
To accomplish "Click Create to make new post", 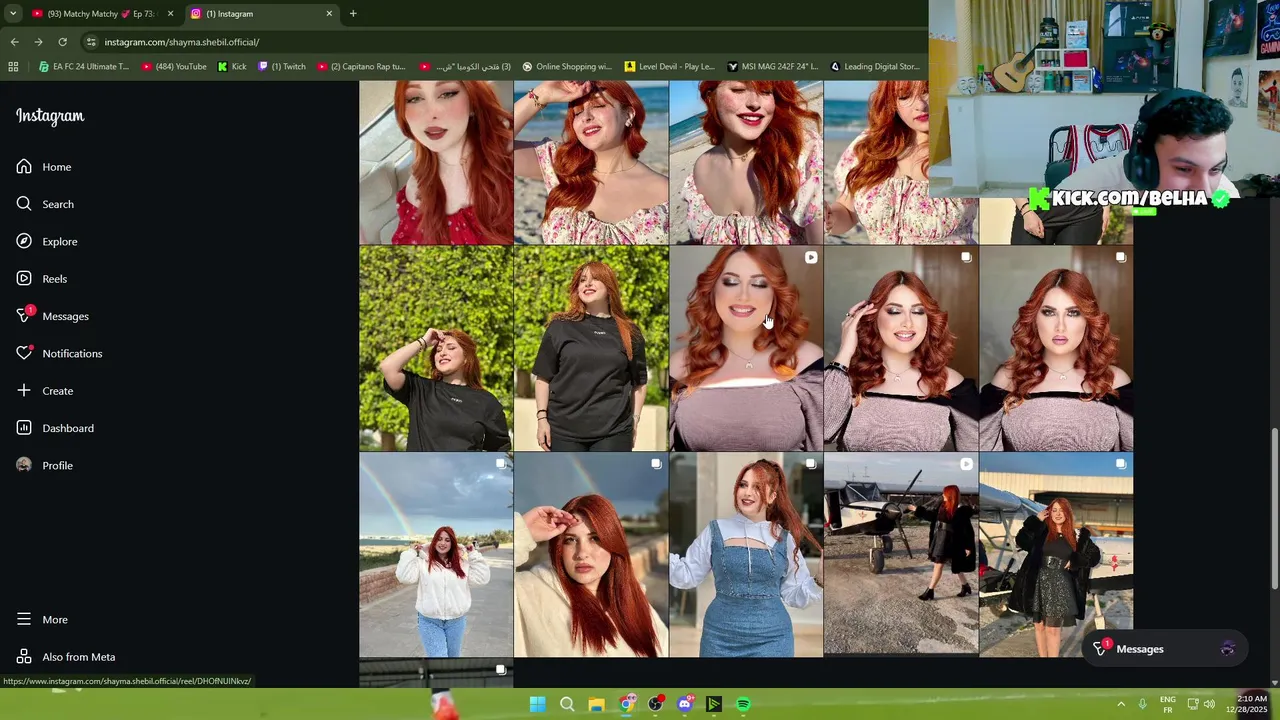I will (x=45, y=391).
